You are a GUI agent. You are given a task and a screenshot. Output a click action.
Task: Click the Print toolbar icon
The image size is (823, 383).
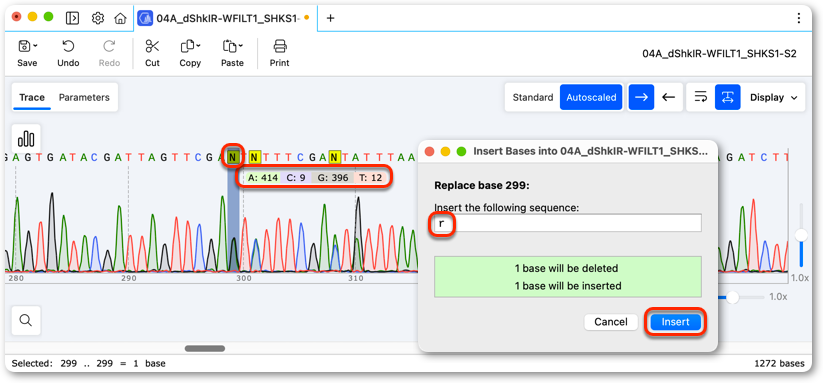click(x=280, y=46)
